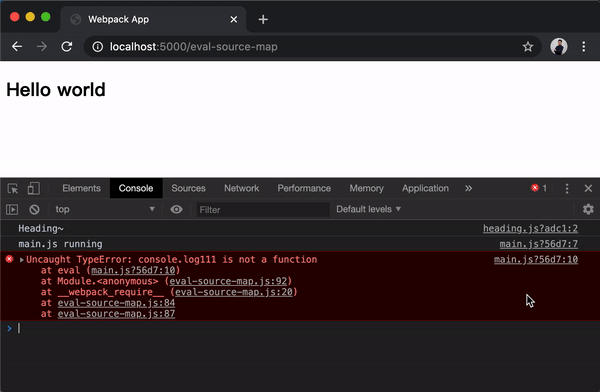Switch to the Application panel
600x392 pixels.
pos(425,188)
